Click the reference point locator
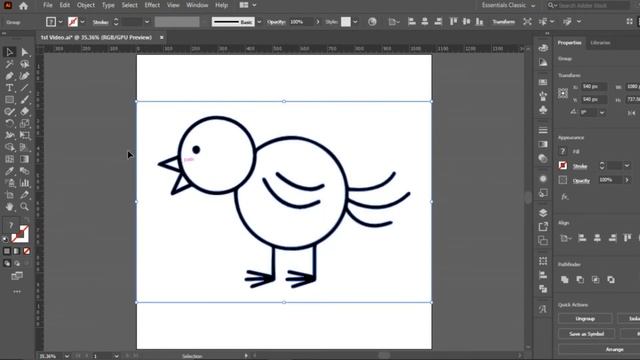Viewport: 640px width, 360px height. coord(563,93)
